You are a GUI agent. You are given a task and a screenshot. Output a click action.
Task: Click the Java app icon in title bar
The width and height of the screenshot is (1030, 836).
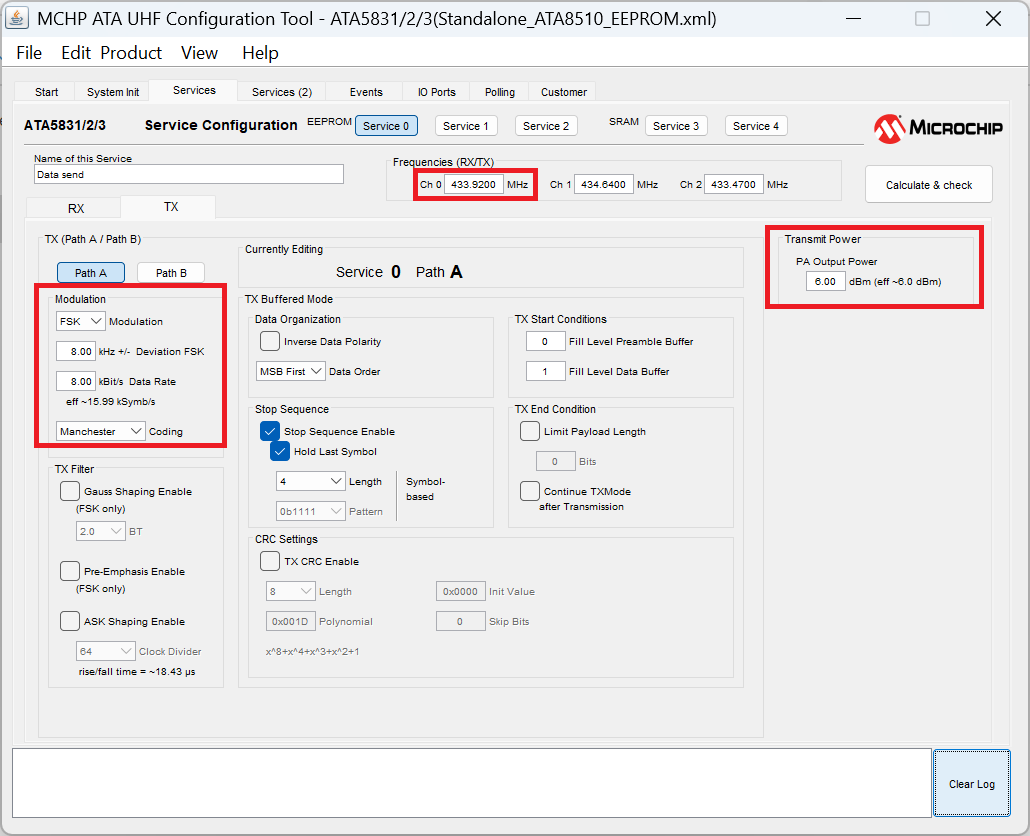click(16, 18)
